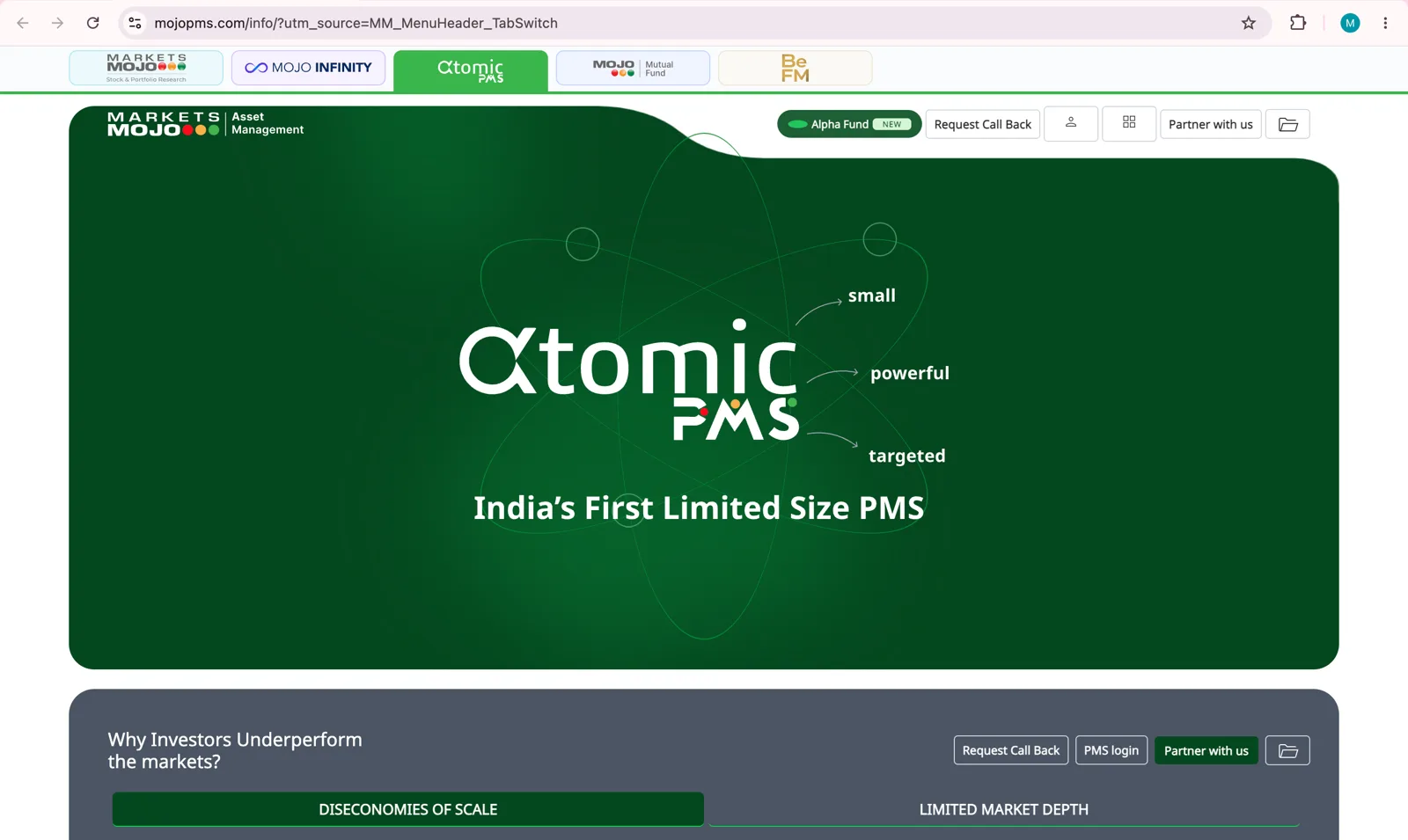Click the green Partner with us button

pyautogui.click(x=1206, y=750)
